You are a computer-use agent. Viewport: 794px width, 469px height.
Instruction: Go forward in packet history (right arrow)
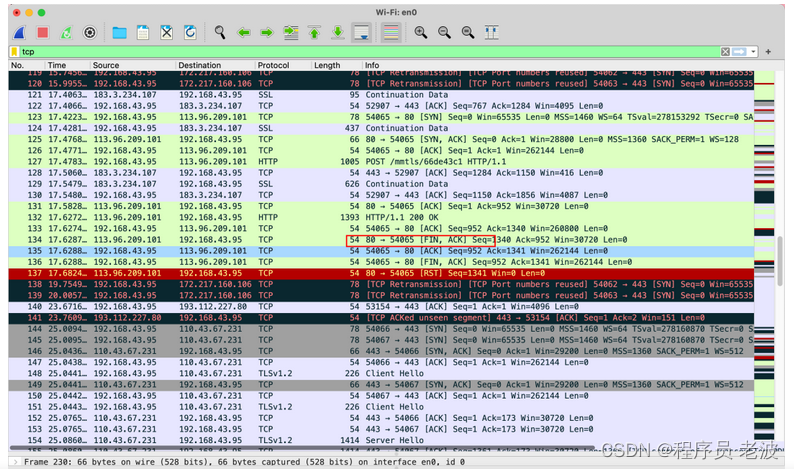(x=267, y=33)
